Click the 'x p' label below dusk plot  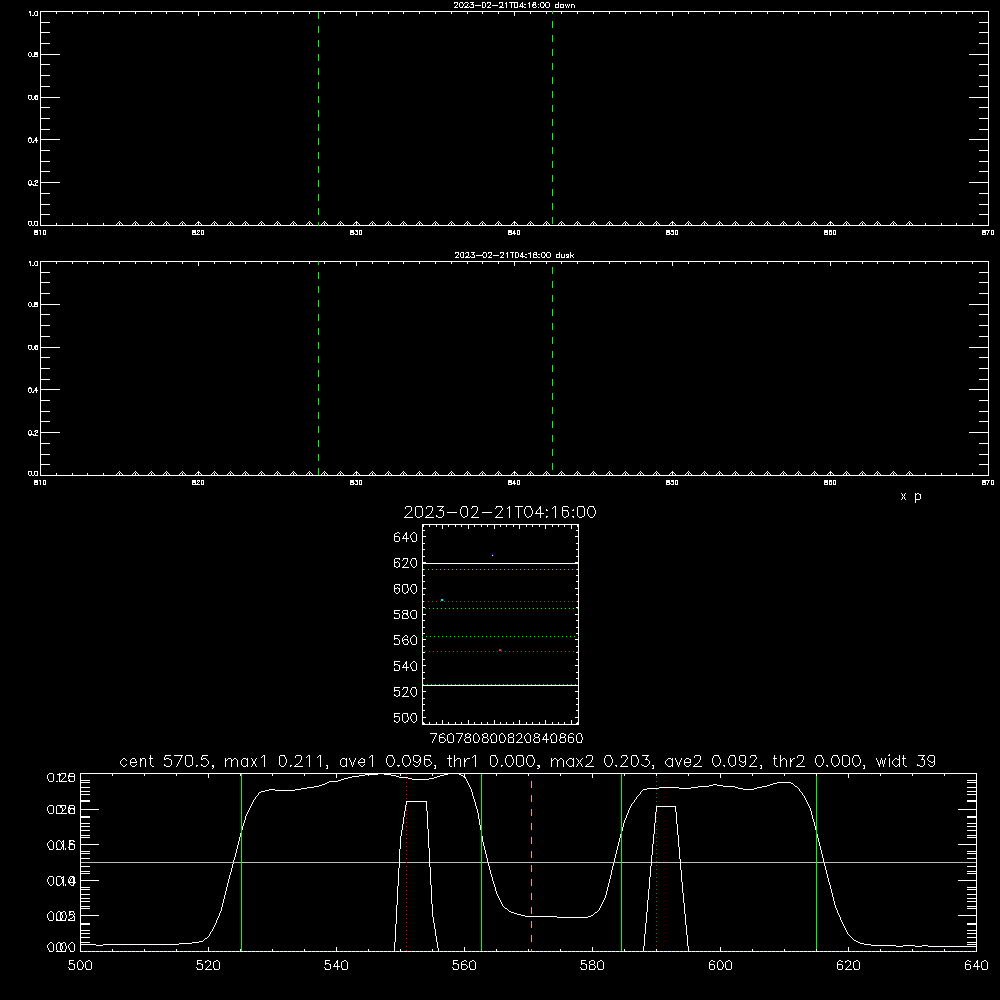[x=911, y=496]
